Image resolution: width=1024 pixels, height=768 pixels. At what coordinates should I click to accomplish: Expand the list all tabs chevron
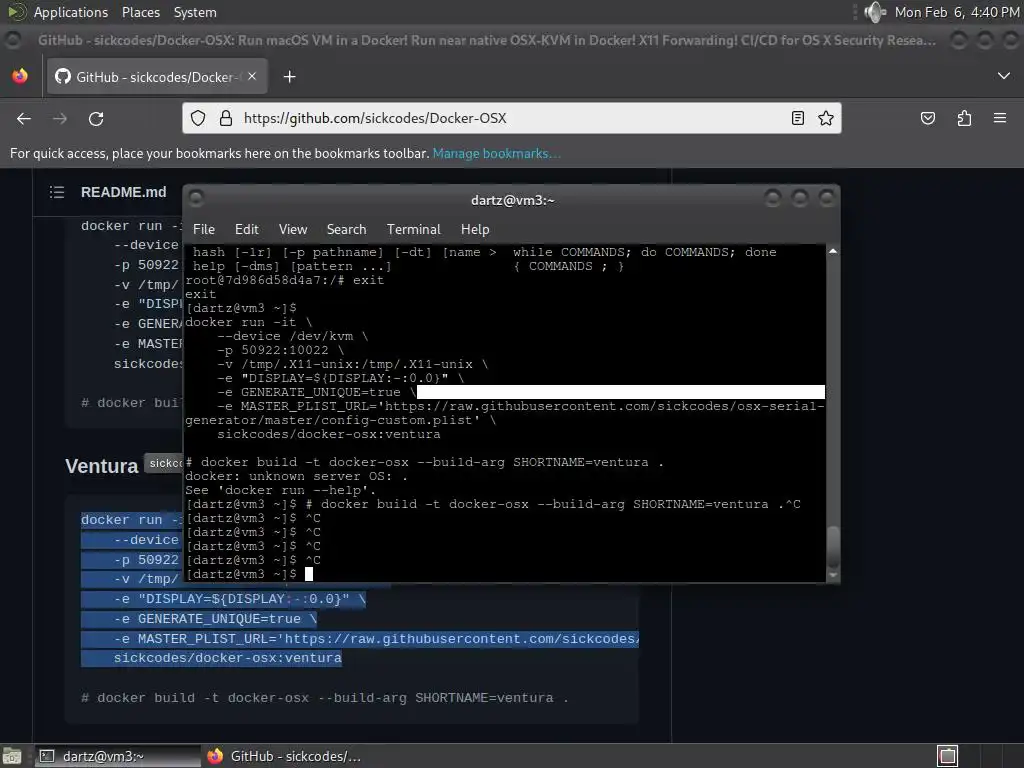(1003, 76)
